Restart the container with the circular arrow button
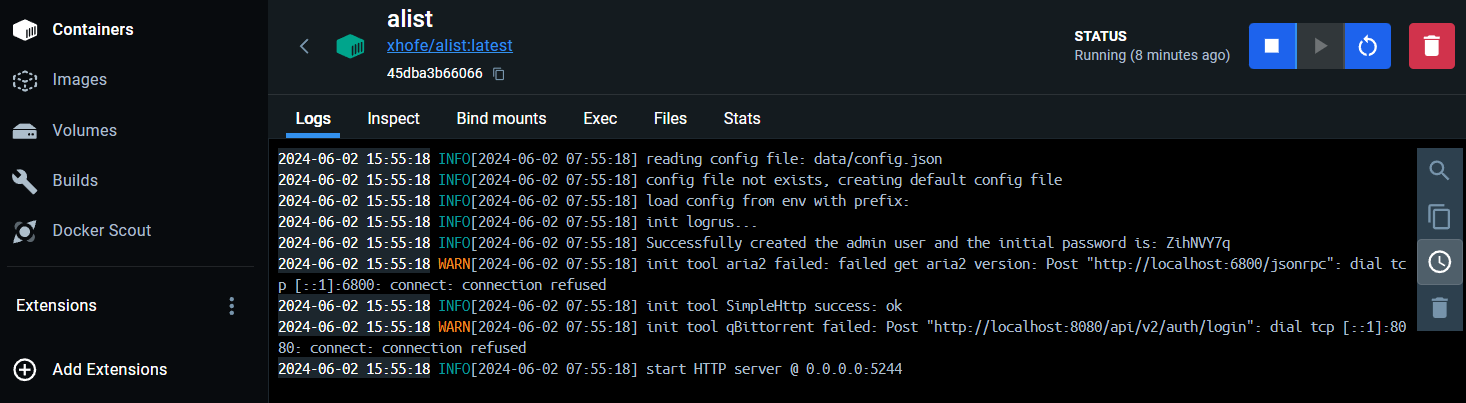The image size is (1466, 403). [x=1367, y=46]
